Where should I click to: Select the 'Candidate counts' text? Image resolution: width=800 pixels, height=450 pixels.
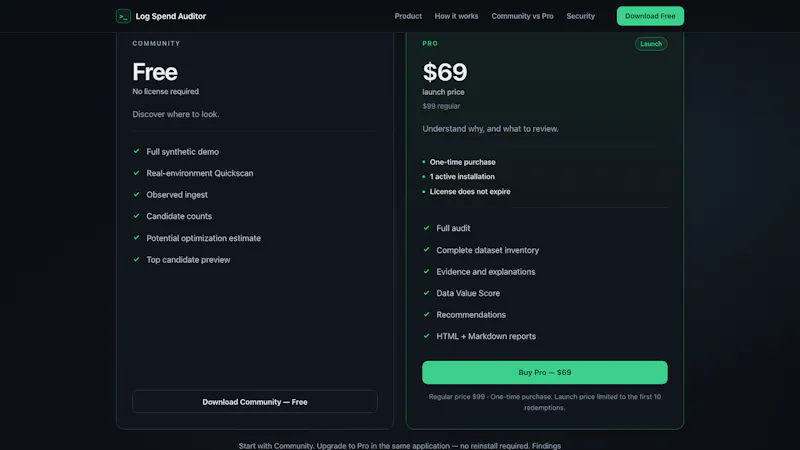tap(179, 216)
